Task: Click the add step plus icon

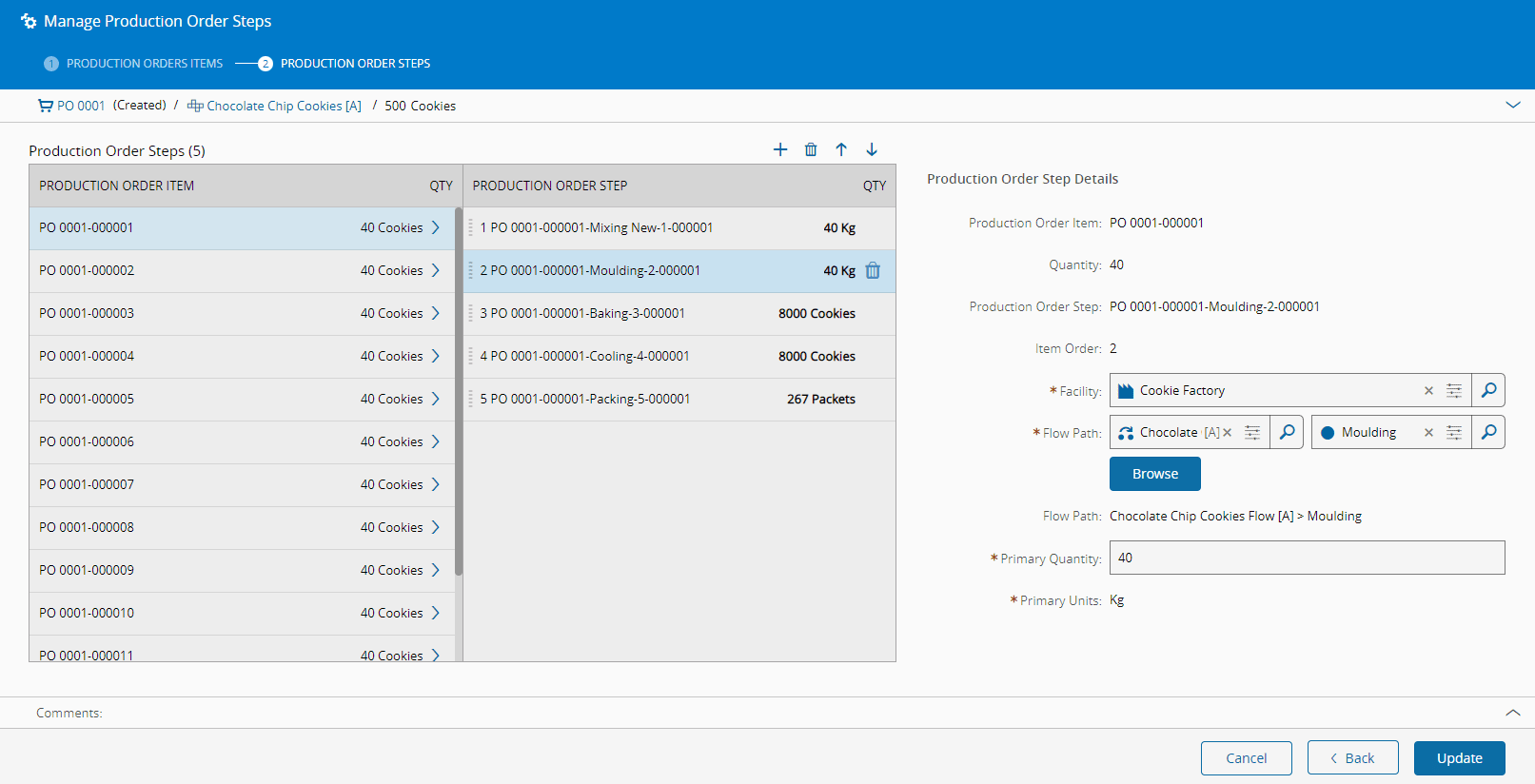Action: 780,149
